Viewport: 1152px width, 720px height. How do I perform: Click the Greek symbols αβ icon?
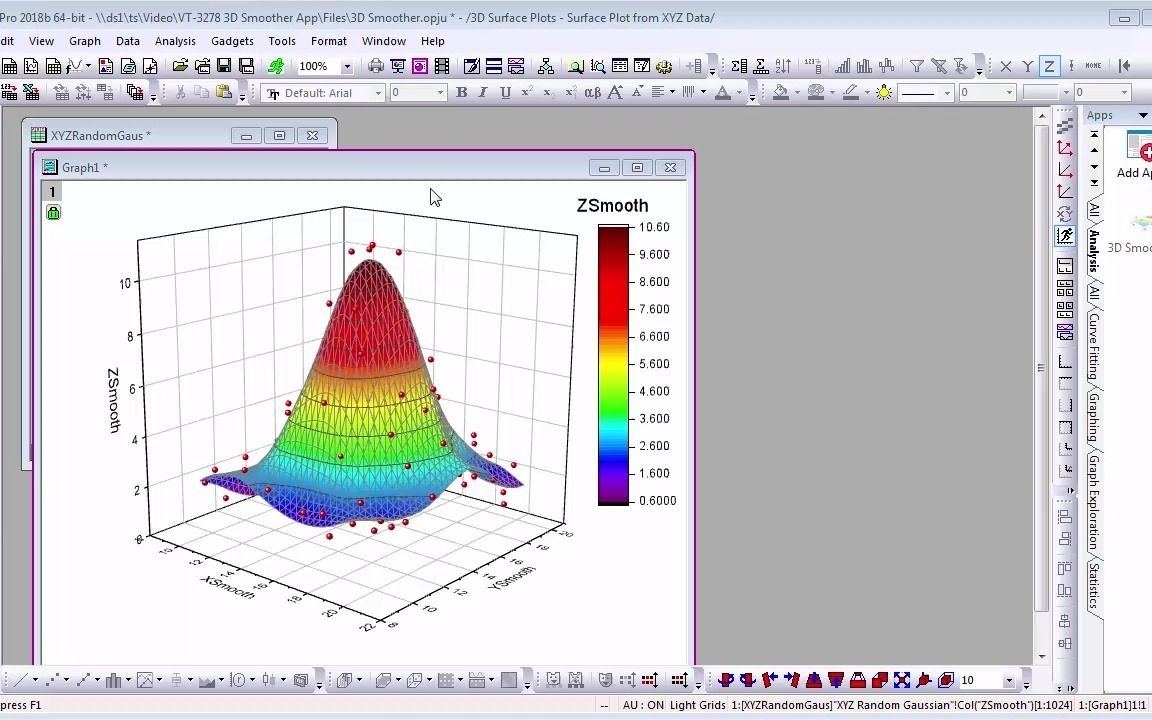click(592, 92)
